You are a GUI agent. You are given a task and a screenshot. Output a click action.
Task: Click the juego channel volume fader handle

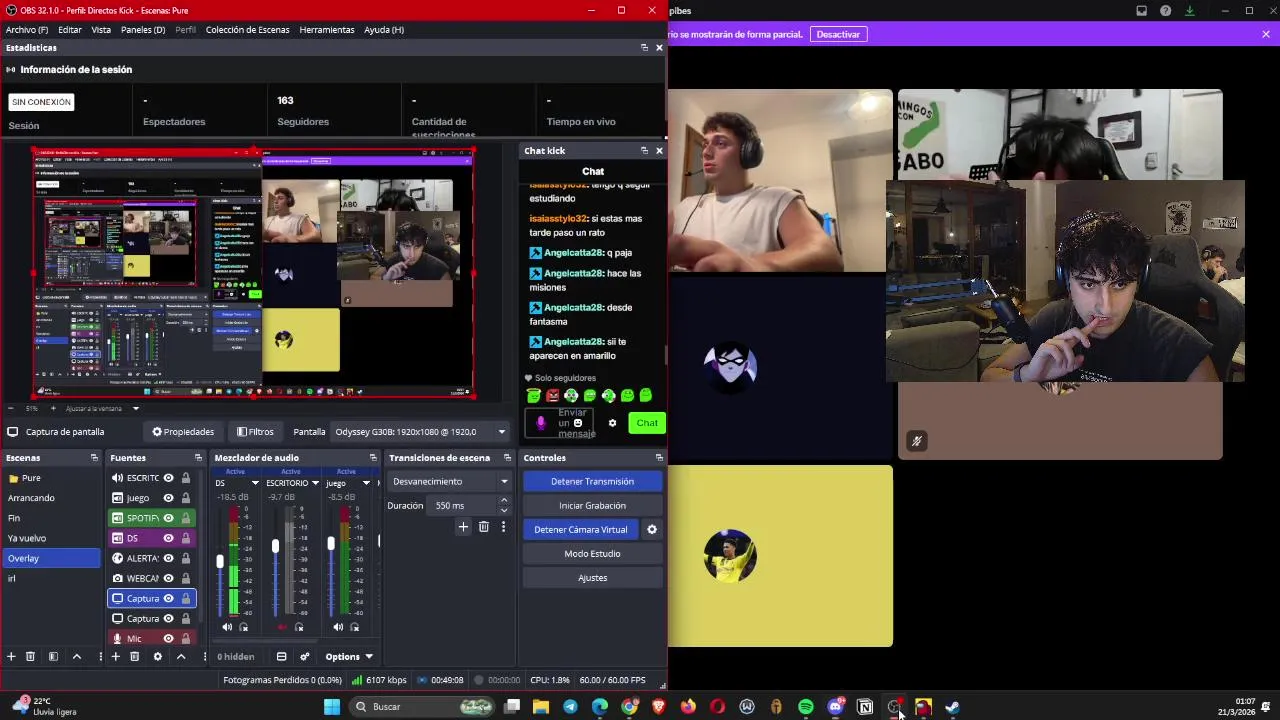[331, 543]
